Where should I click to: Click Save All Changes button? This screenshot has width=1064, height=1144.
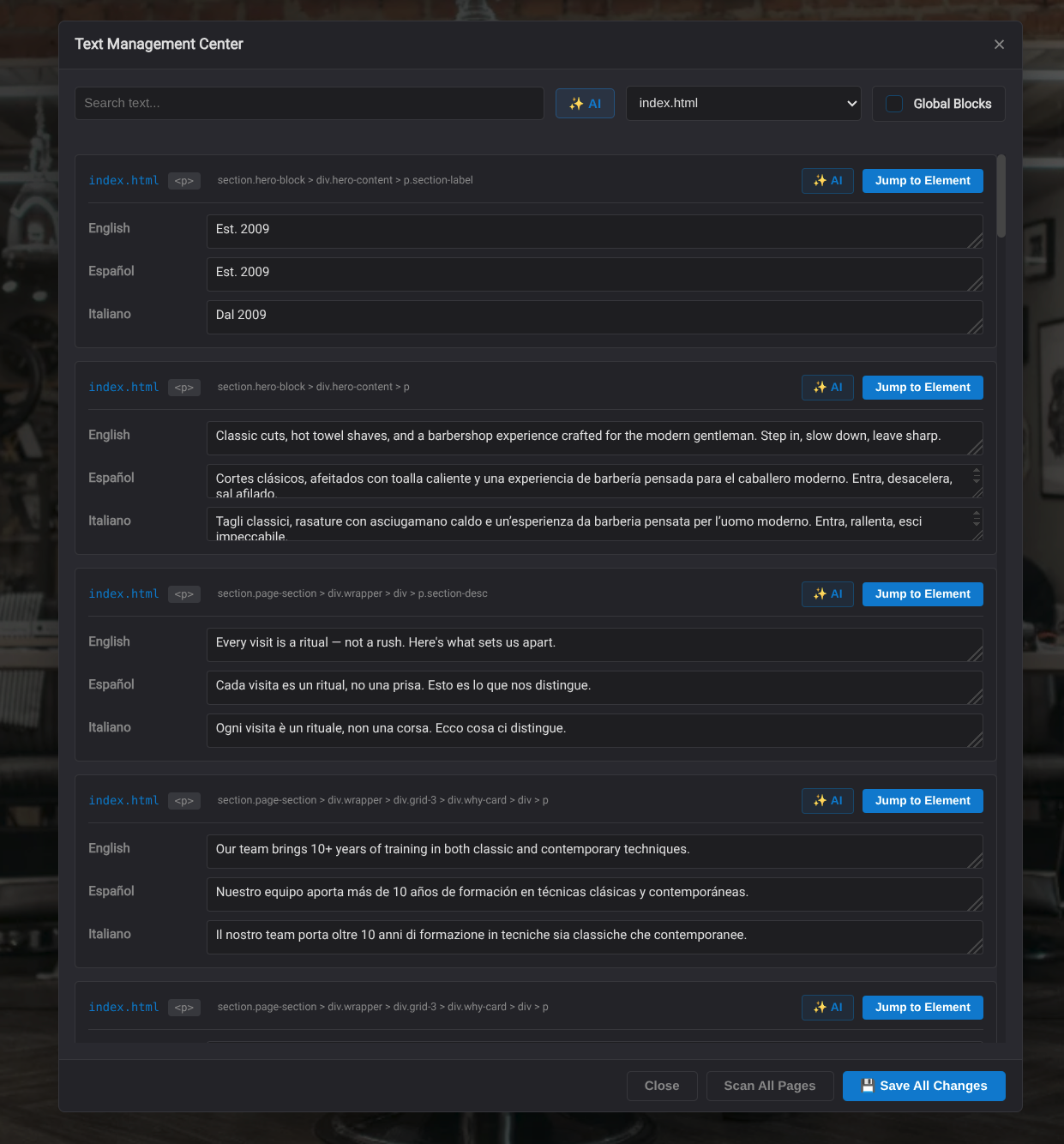pyautogui.click(x=923, y=1086)
